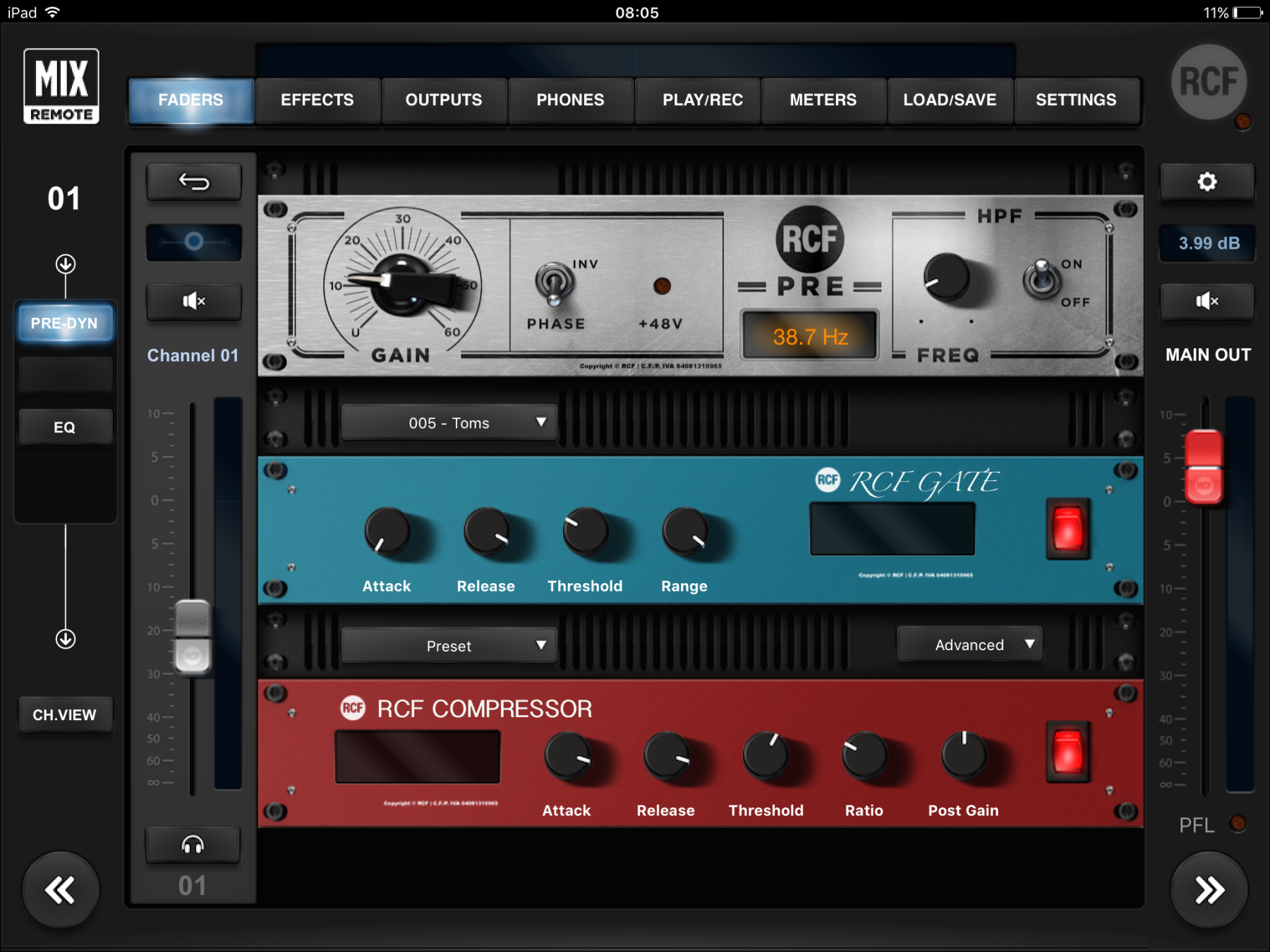Image resolution: width=1270 pixels, height=952 pixels.
Task: Click the down-arrow circle above PRE-DYN
Action: (x=66, y=264)
